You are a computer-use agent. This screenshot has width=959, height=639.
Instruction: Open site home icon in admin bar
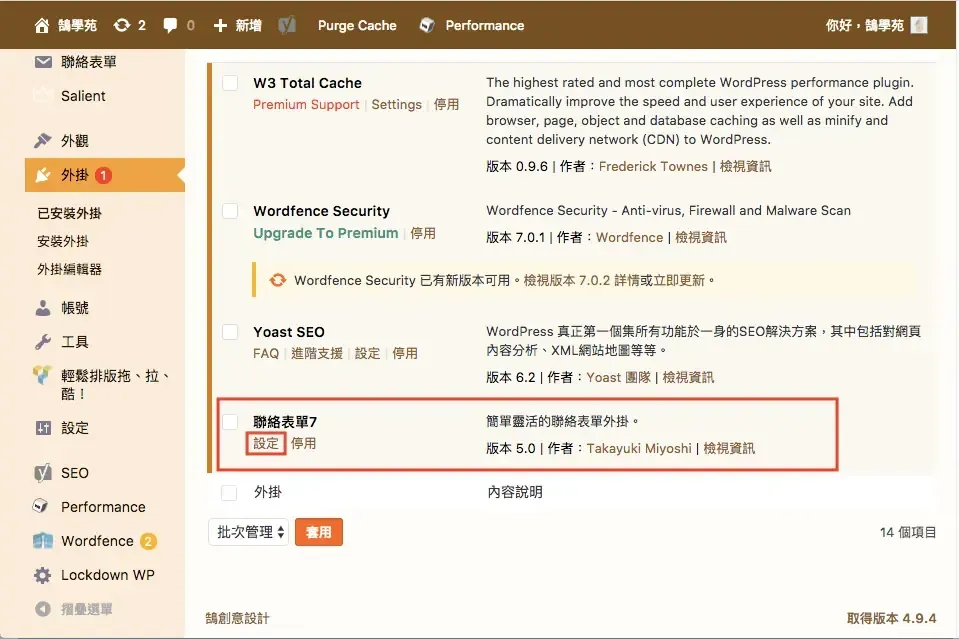(42, 26)
